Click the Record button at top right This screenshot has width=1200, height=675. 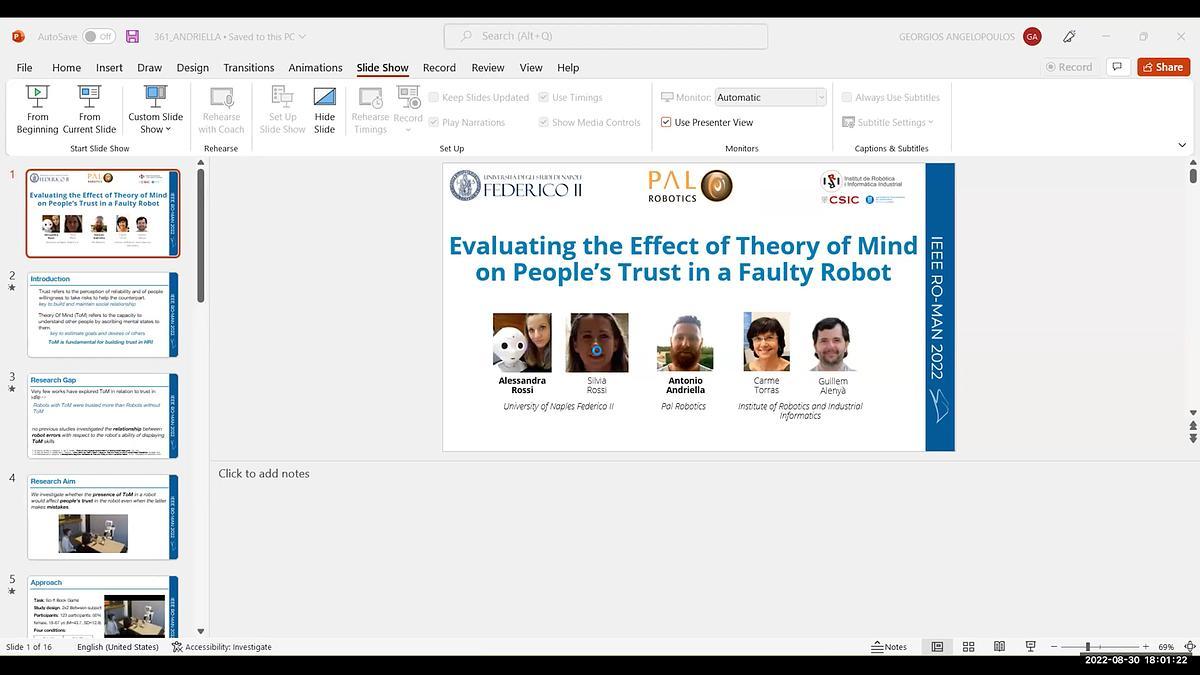point(1068,67)
